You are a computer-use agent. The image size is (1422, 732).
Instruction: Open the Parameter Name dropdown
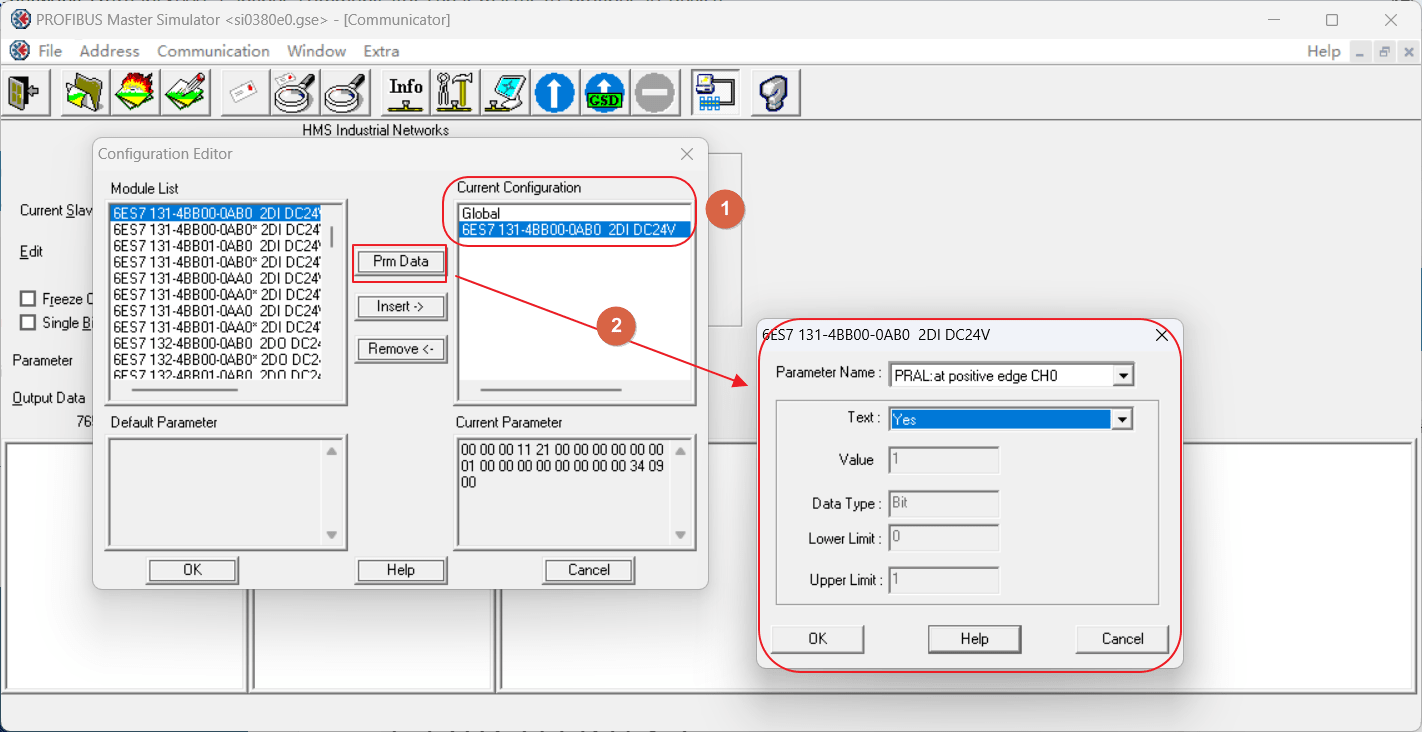[x=1124, y=376]
